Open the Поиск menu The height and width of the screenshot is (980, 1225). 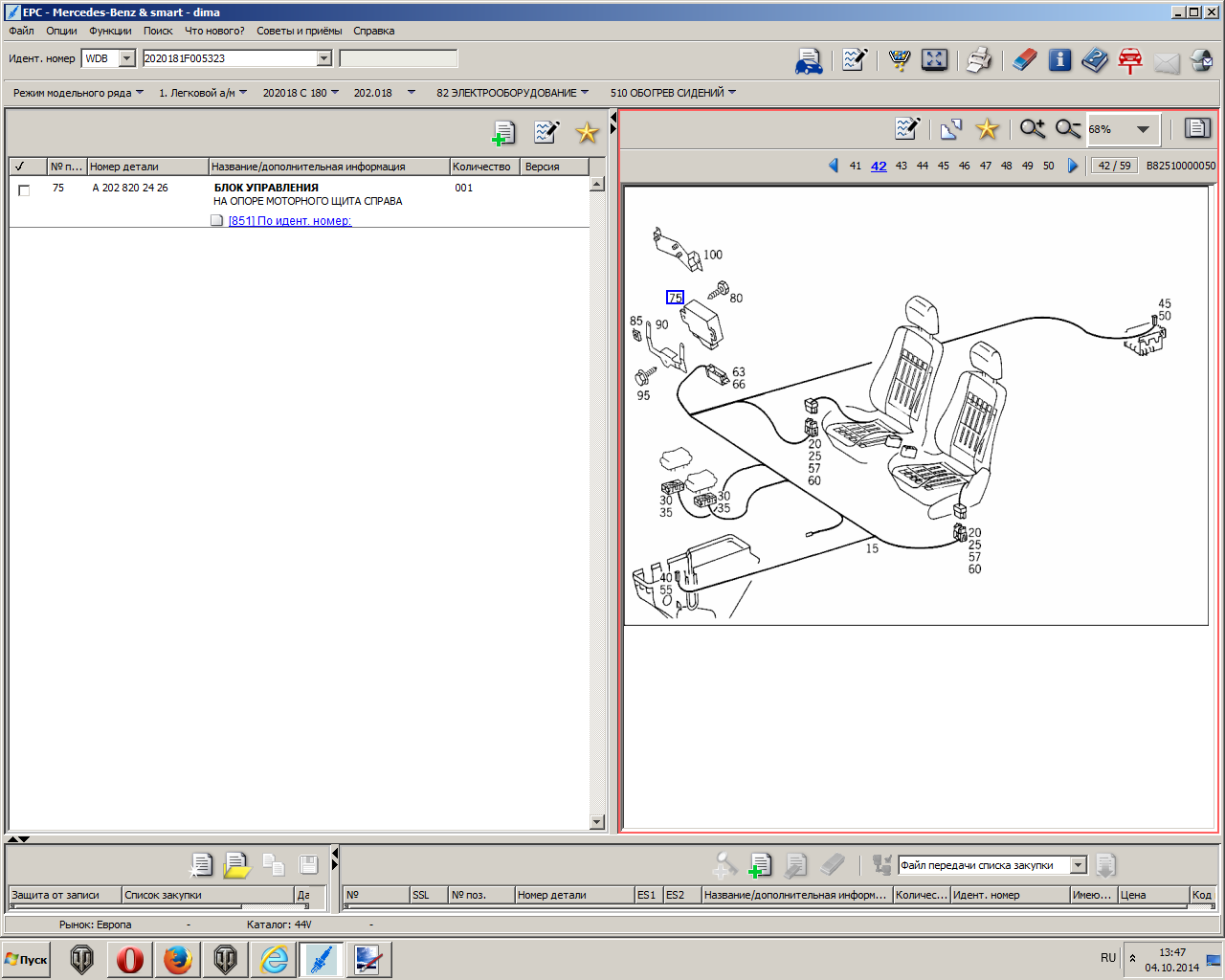pyautogui.click(x=158, y=31)
